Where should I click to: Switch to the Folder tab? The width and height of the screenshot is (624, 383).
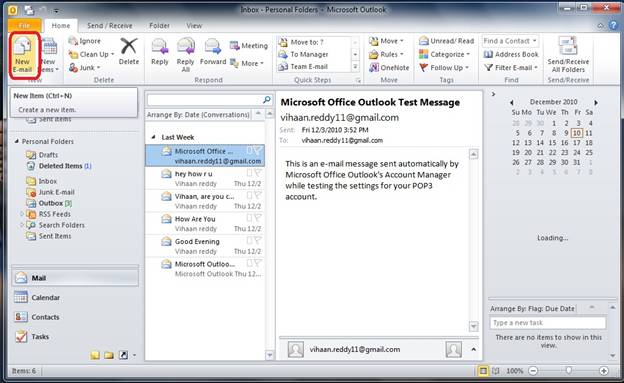(159, 25)
